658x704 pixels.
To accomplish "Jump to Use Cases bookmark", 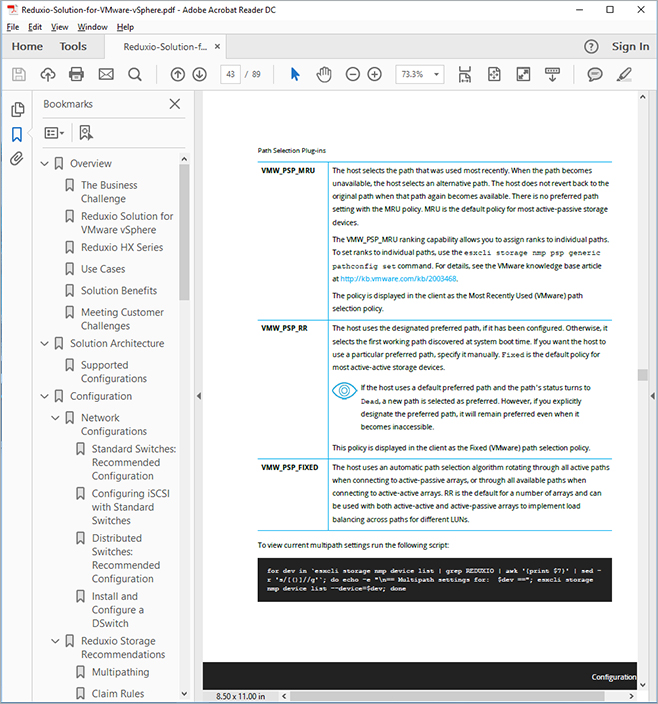I will tap(103, 269).
